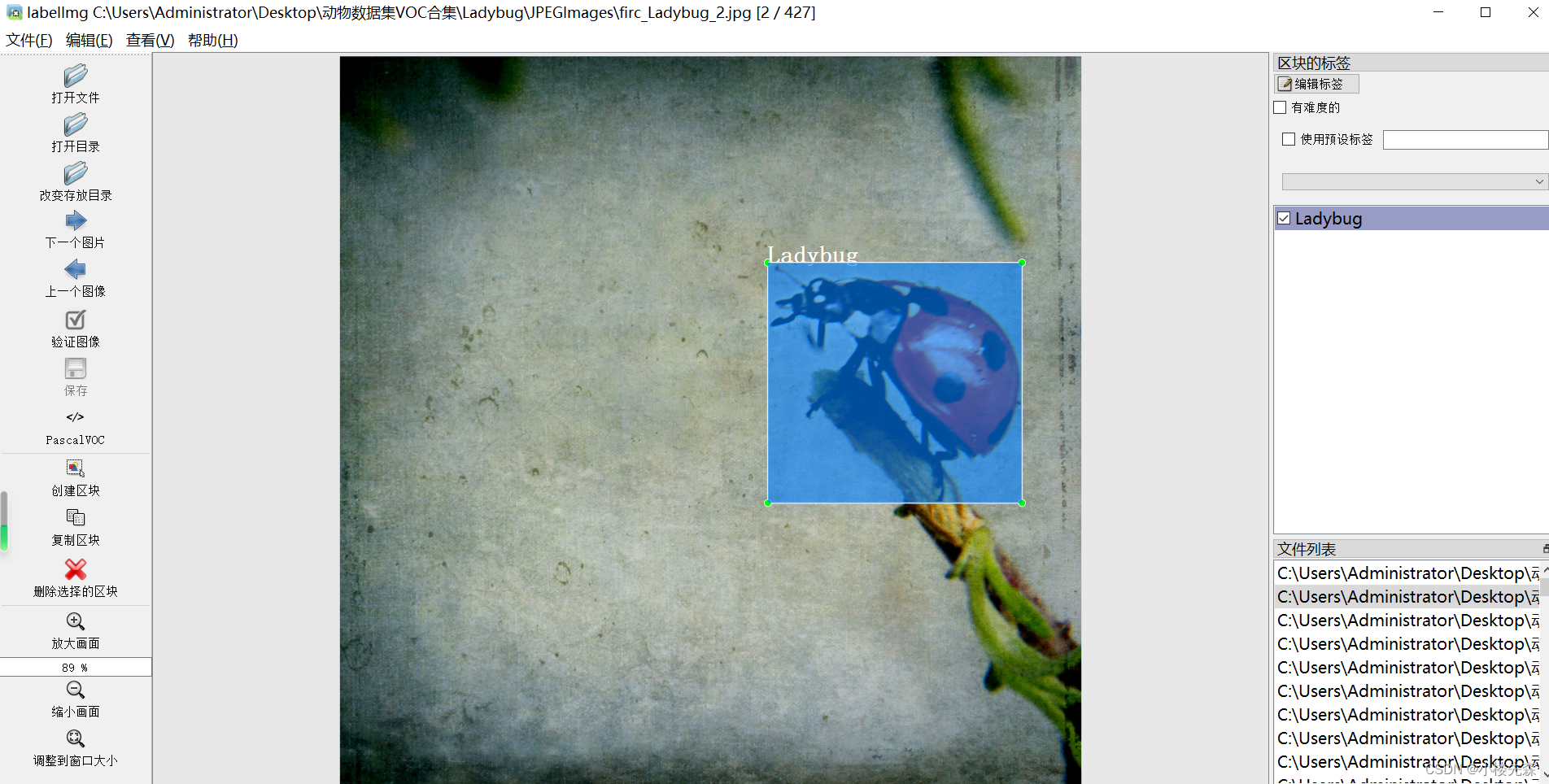Click Zoom Out (缩小画面) magnifier

click(x=76, y=690)
